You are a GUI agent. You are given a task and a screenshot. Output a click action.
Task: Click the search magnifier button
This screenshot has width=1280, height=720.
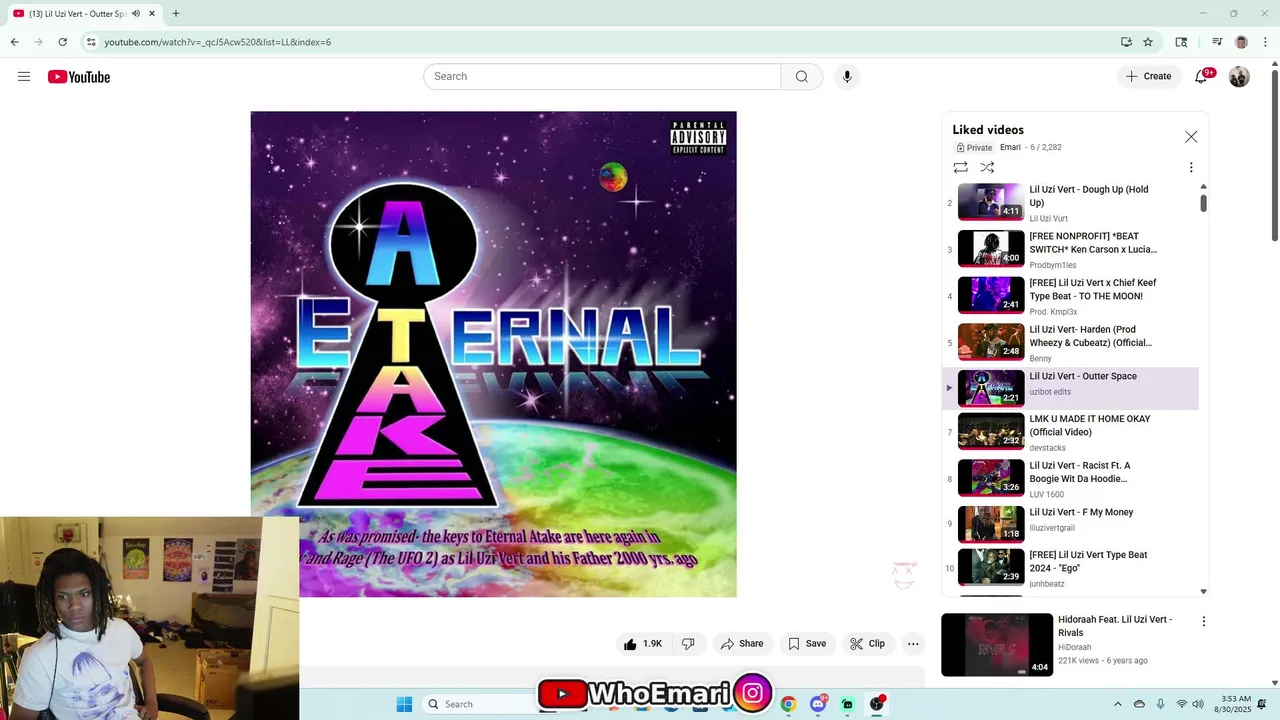802,77
